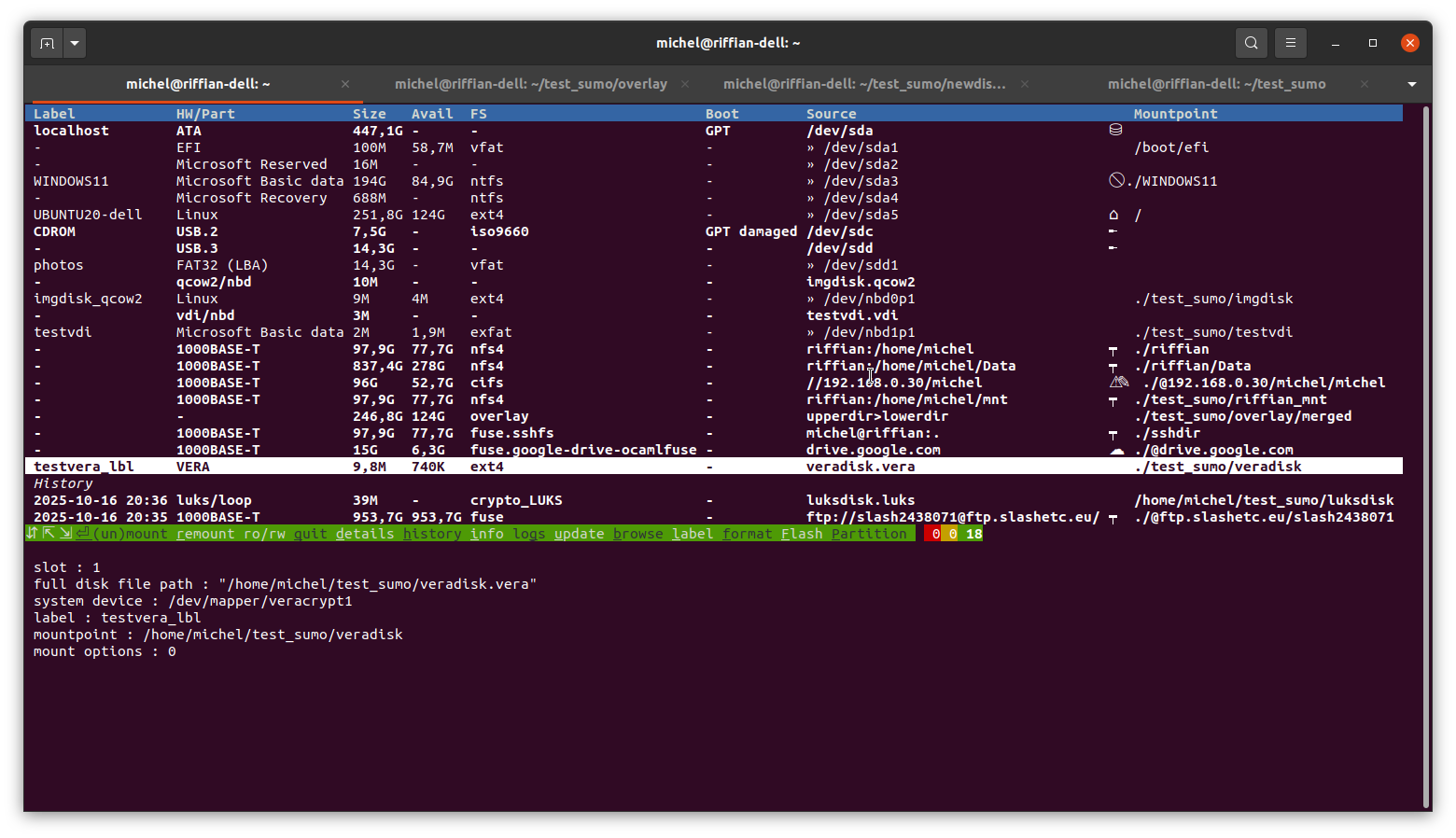This screenshot has height=838, width=1456.
Task: Click browse in the command bar
Action: [x=638, y=534]
